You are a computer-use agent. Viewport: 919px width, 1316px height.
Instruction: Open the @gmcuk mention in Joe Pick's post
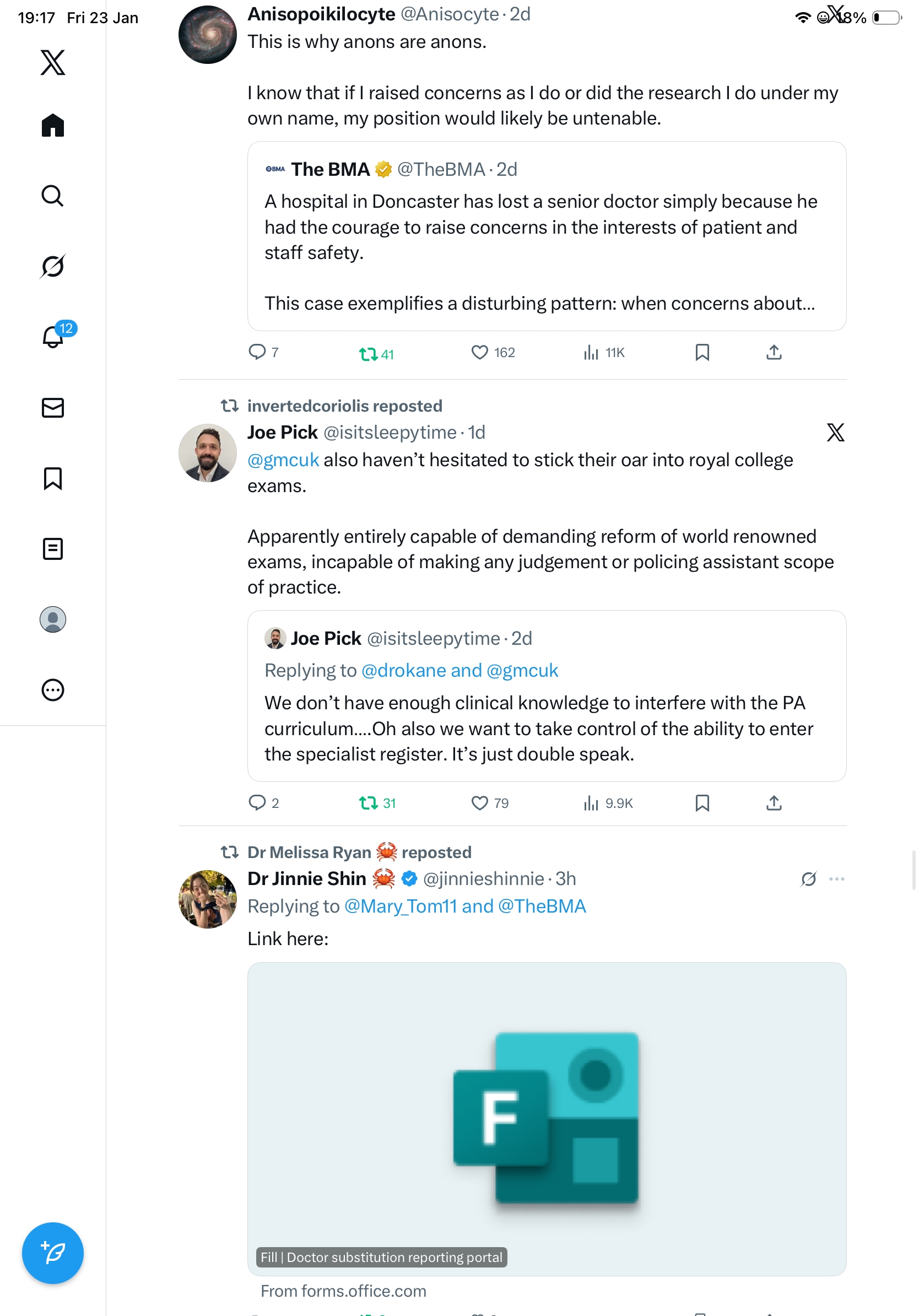pos(283,460)
